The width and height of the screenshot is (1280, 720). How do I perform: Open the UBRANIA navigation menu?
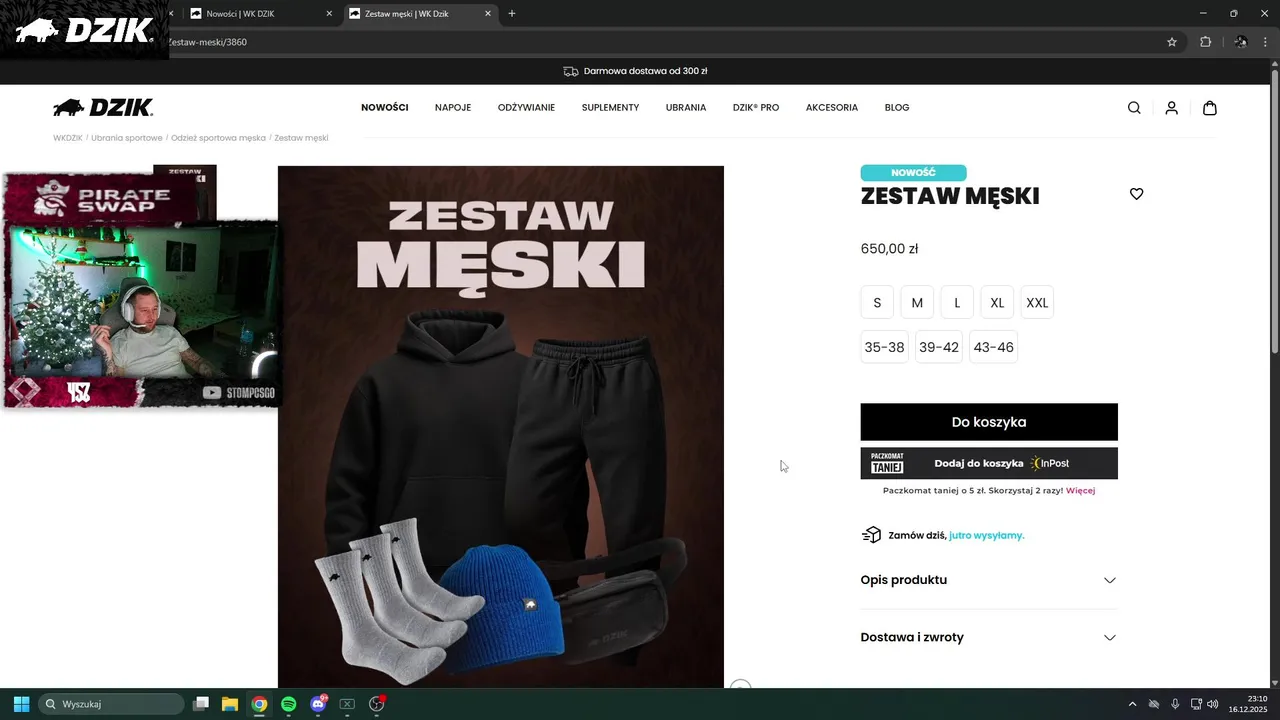(686, 108)
